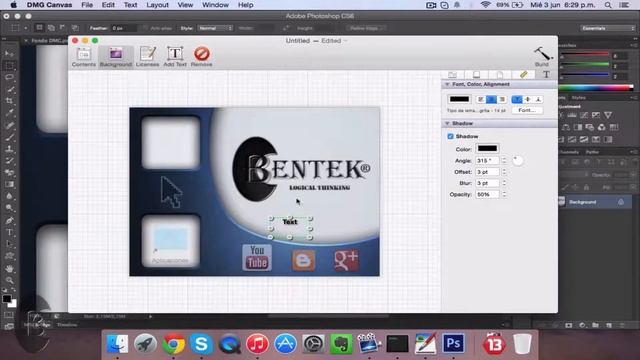Open the Style dropdown in Photoshop
The image size is (640, 360).
[x=215, y=28]
